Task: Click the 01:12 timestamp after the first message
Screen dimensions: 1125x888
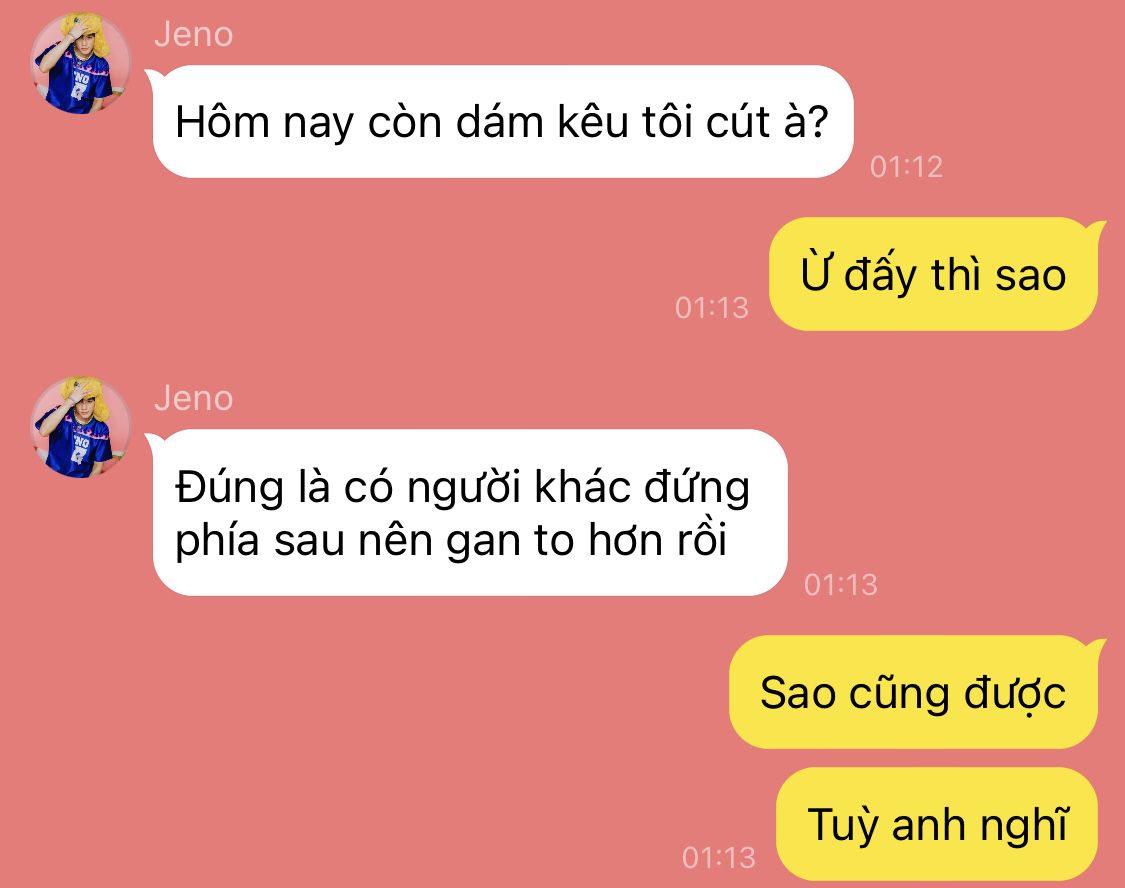Action: [906, 166]
